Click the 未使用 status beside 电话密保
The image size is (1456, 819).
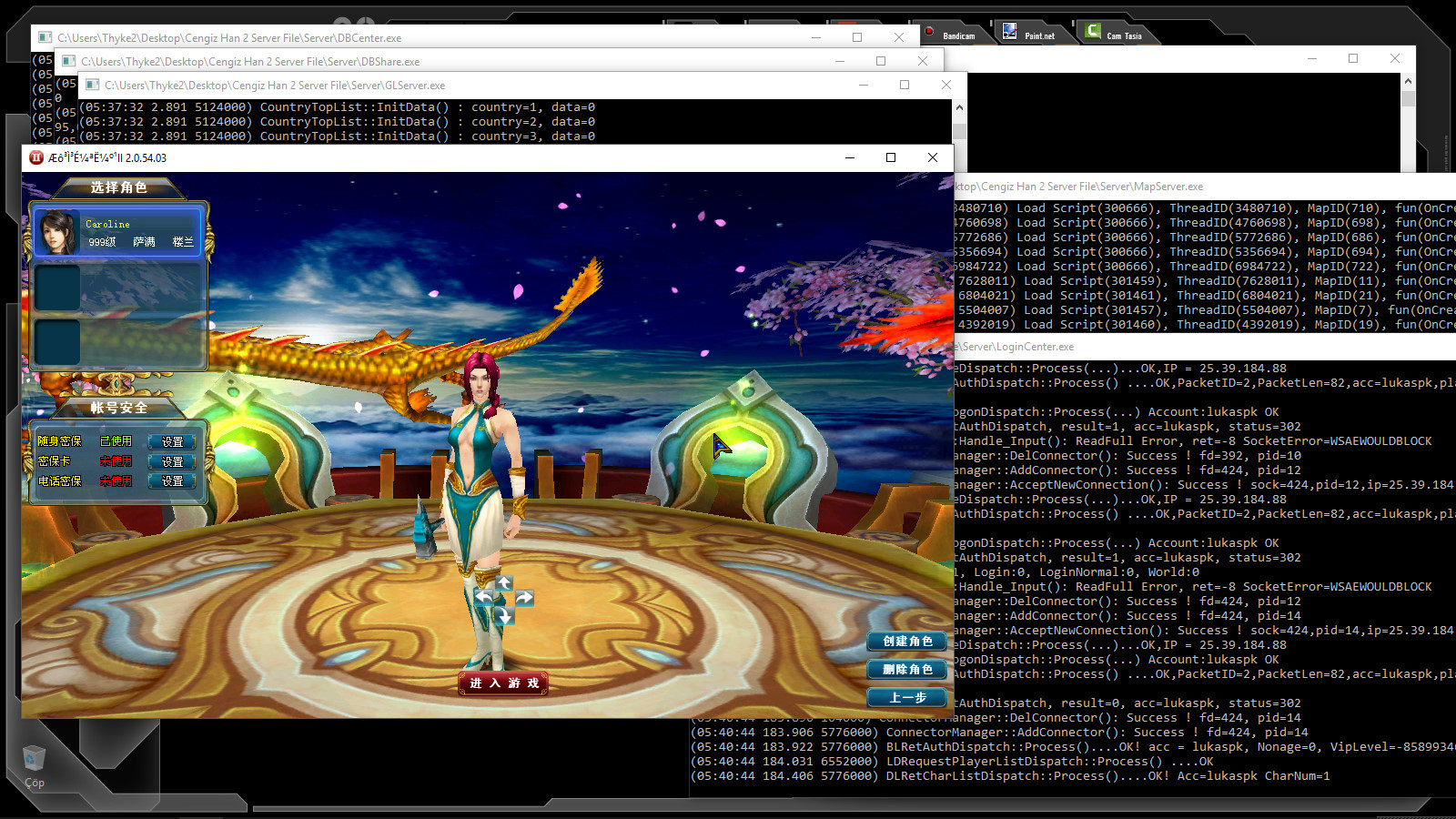(116, 480)
